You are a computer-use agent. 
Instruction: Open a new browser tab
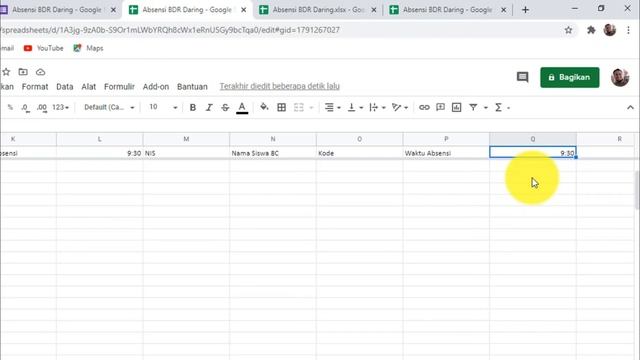coord(525,10)
